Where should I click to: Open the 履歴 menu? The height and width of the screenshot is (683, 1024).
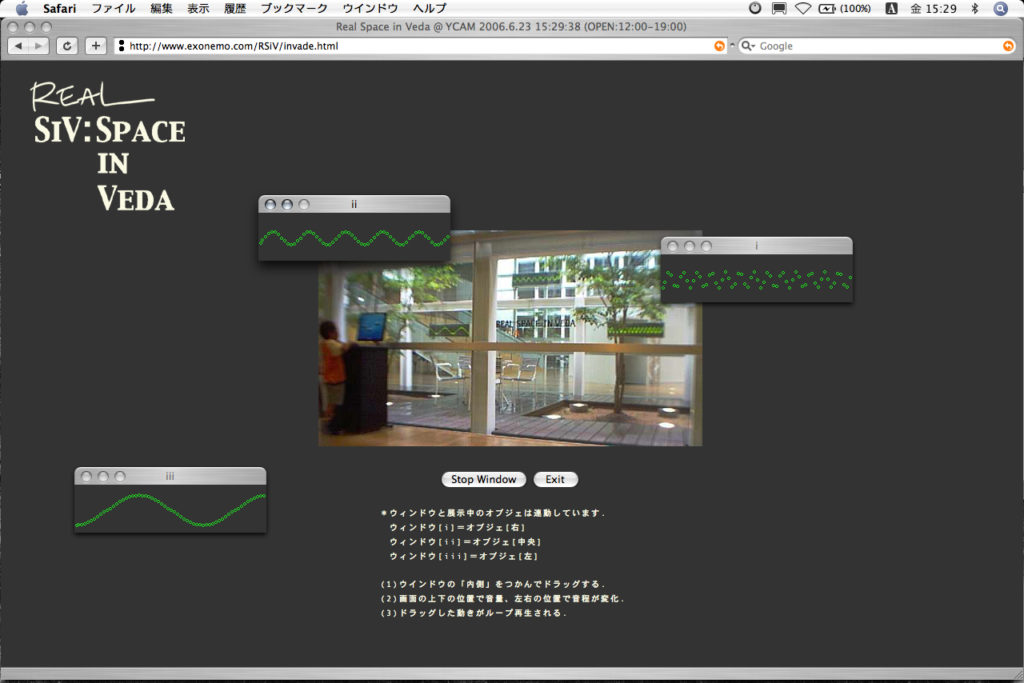pyautogui.click(x=235, y=8)
